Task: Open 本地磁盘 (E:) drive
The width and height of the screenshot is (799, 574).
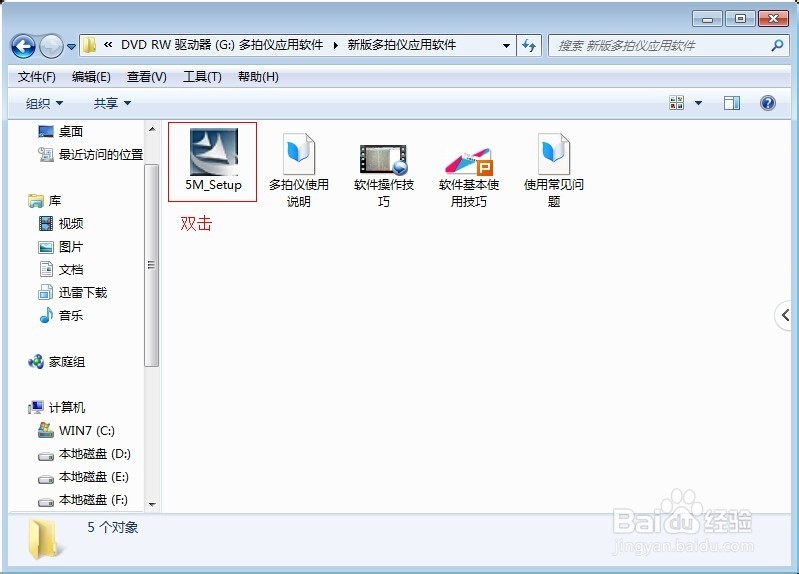Action: click(x=84, y=477)
